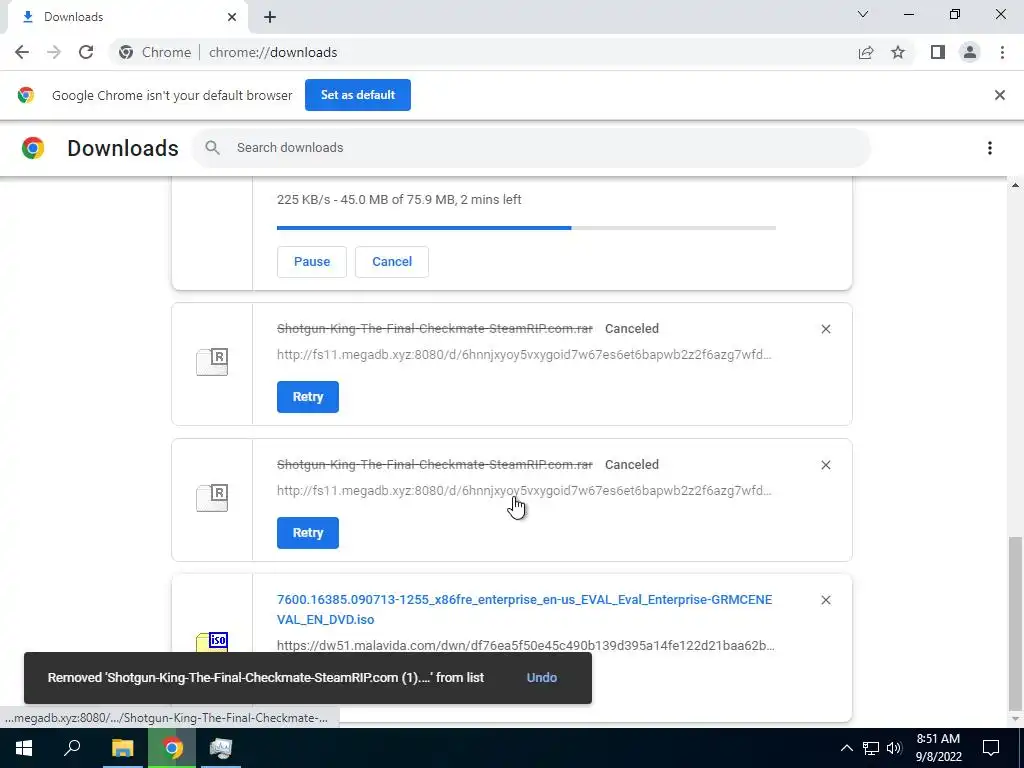1024x768 pixels.
Task: Open the network tray icon
Action: tap(871, 748)
